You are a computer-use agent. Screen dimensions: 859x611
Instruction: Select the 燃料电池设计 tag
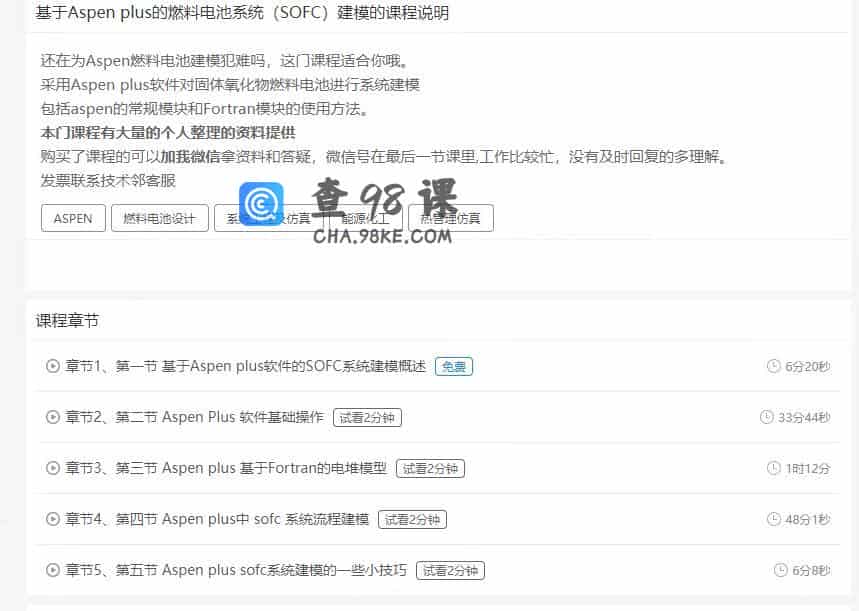(x=159, y=218)
